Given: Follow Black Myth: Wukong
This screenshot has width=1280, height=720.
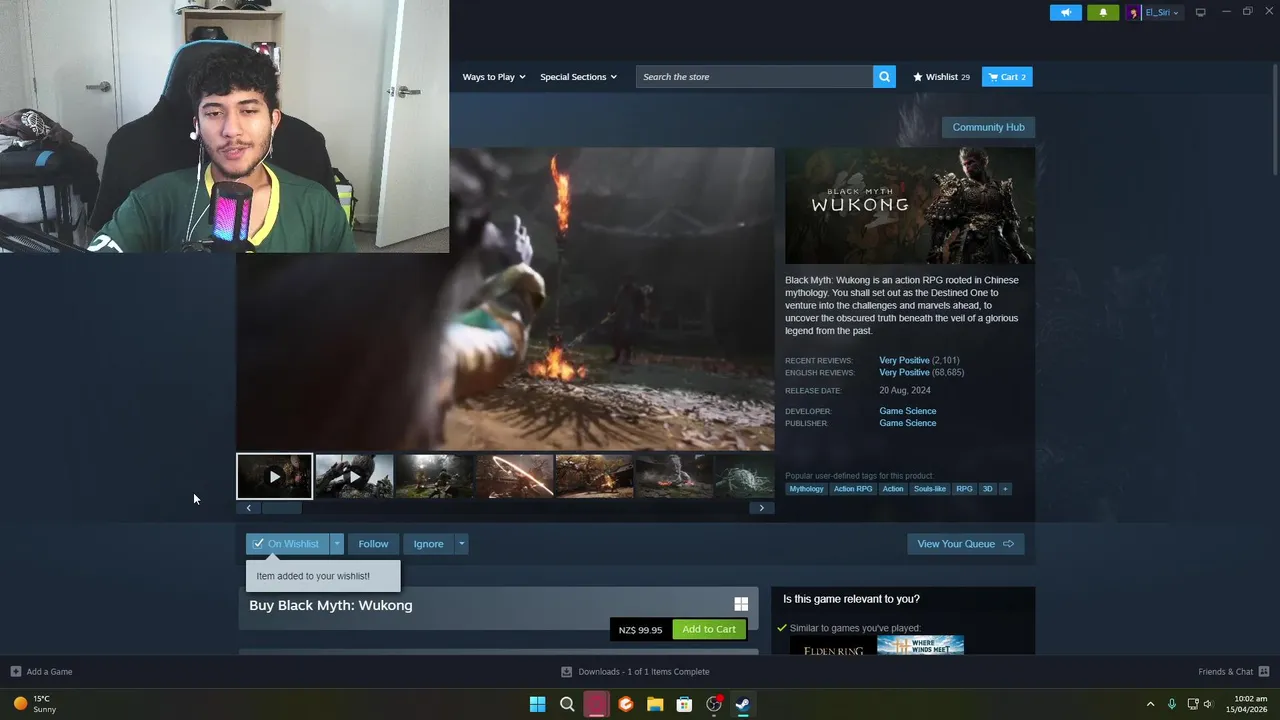Looking at the screenshot, I should (373, 544).
